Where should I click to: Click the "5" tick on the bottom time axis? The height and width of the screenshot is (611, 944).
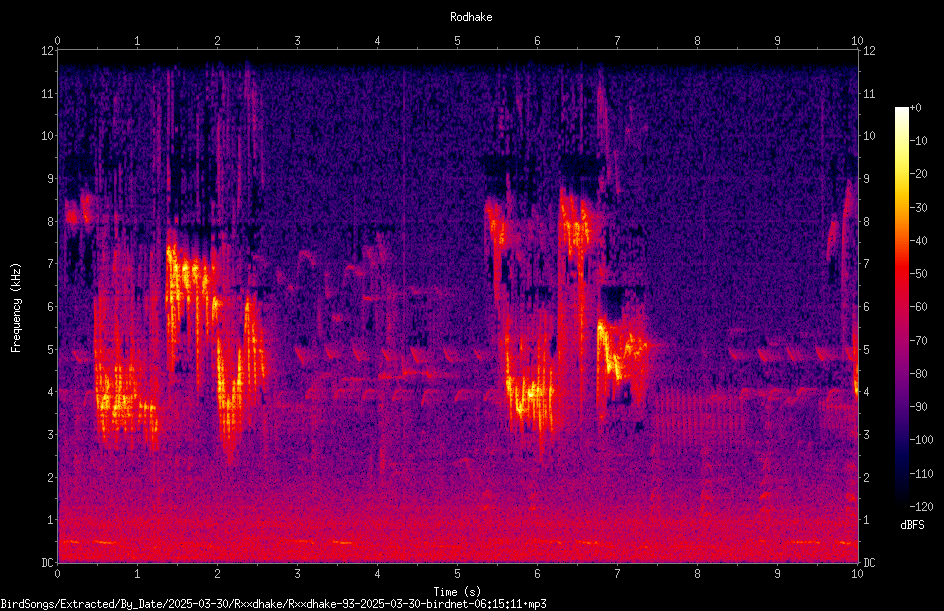tap(458, 574)
